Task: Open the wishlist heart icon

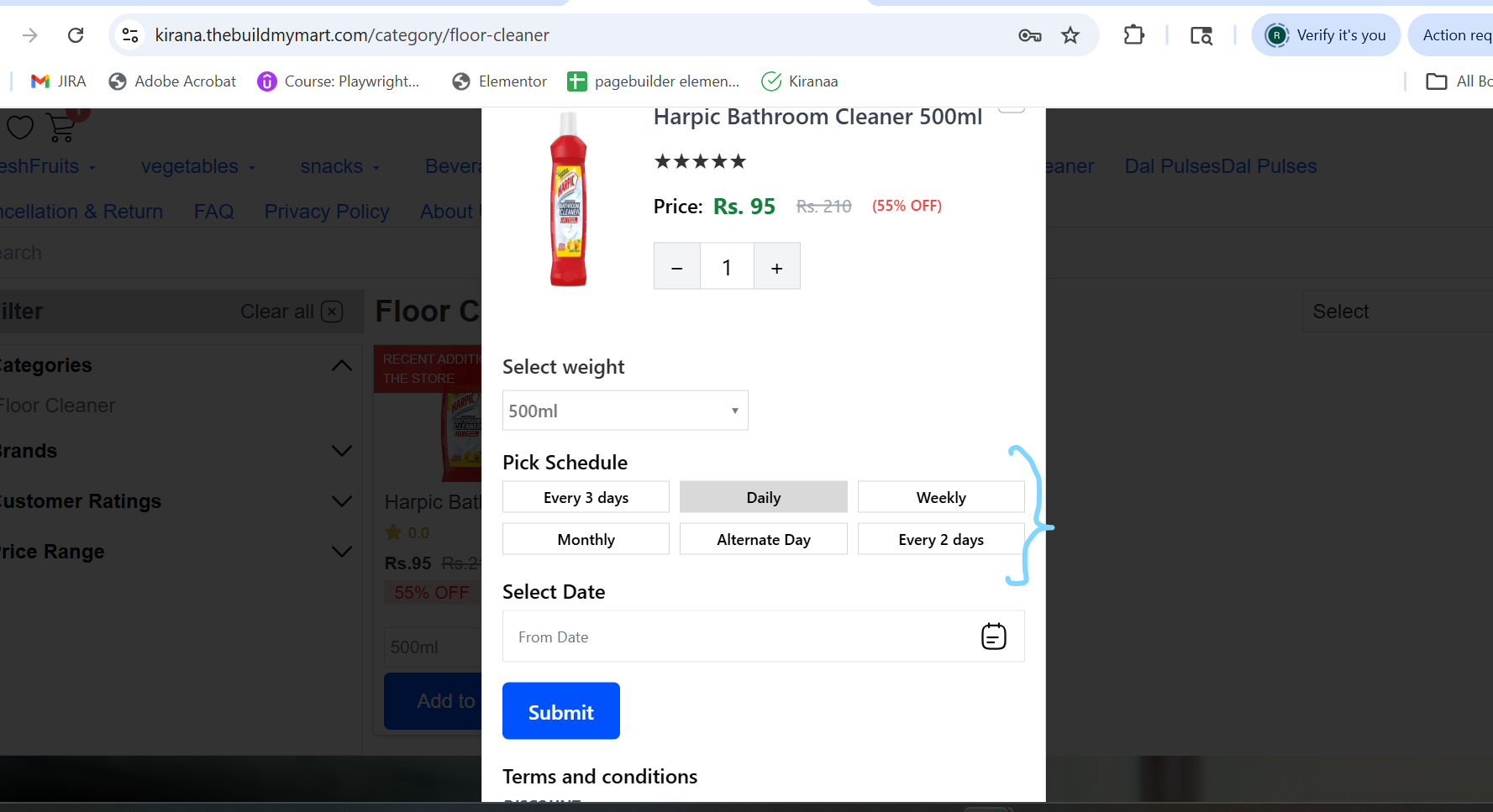Action: (x=20, y=128)
